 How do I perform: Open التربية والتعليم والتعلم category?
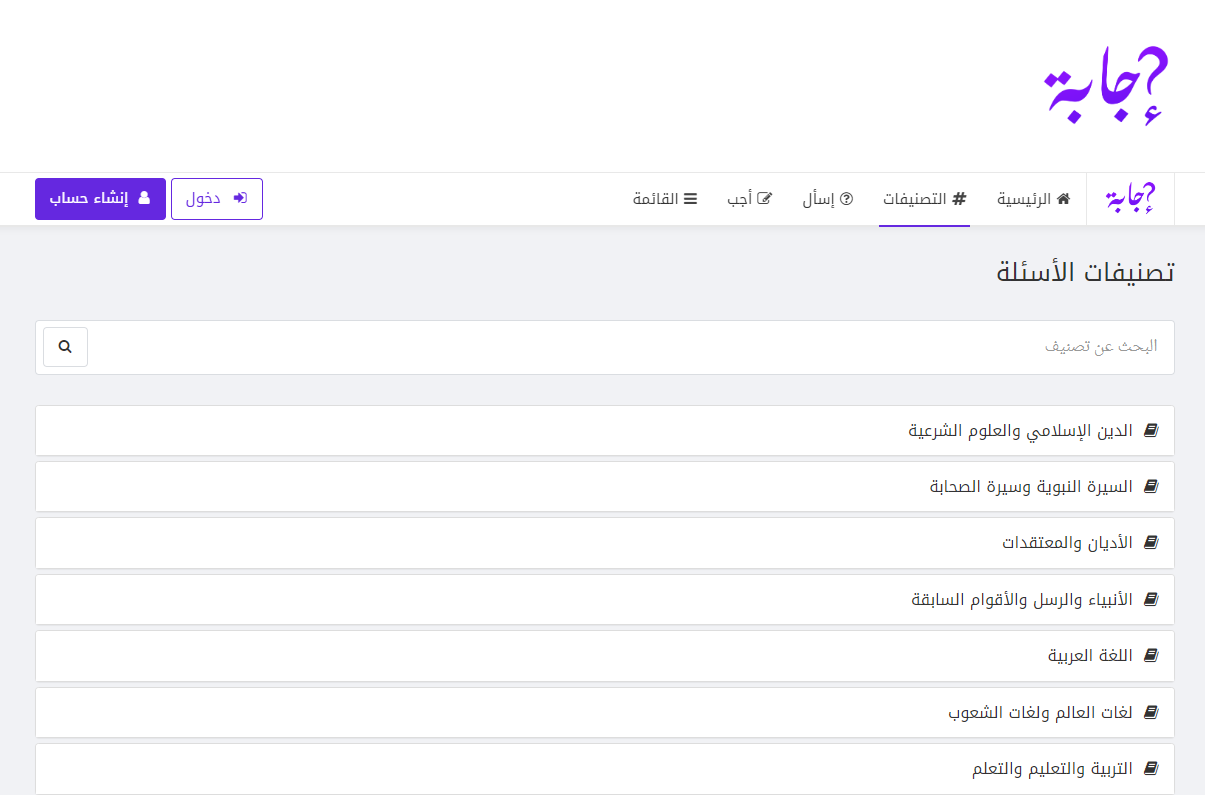click(x=1052, y=769)
